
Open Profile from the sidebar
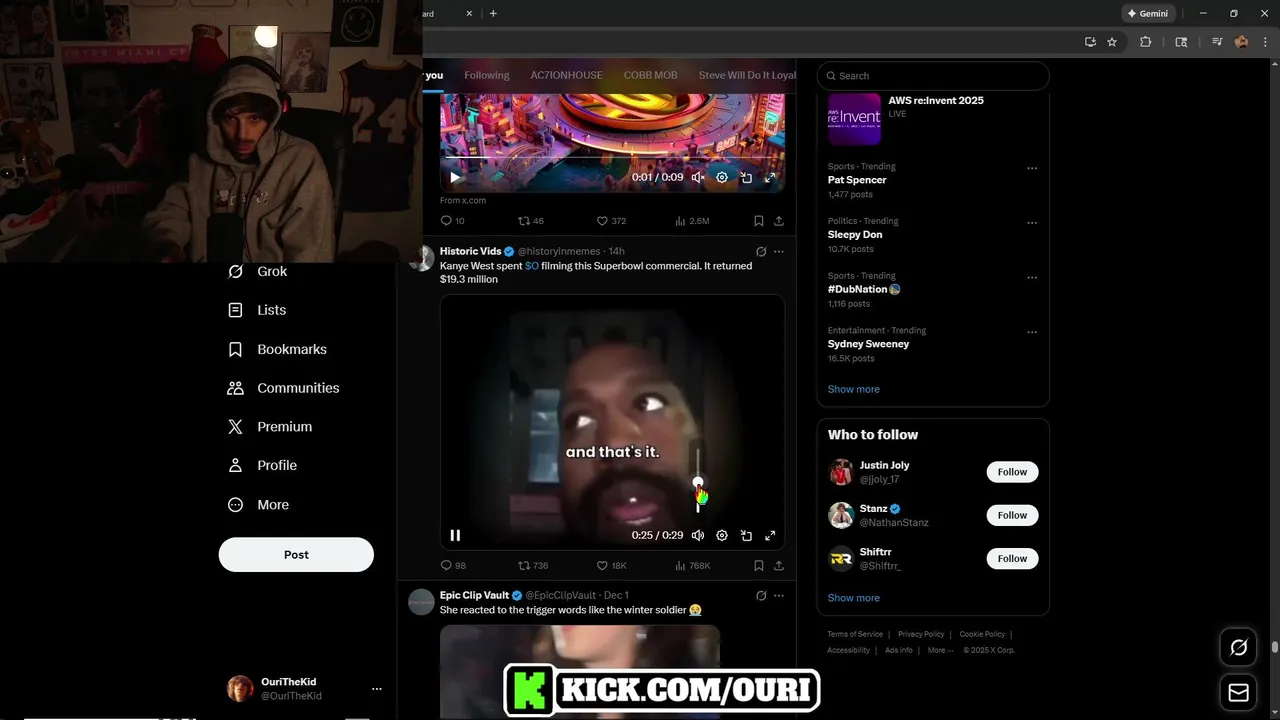(263, 465)
